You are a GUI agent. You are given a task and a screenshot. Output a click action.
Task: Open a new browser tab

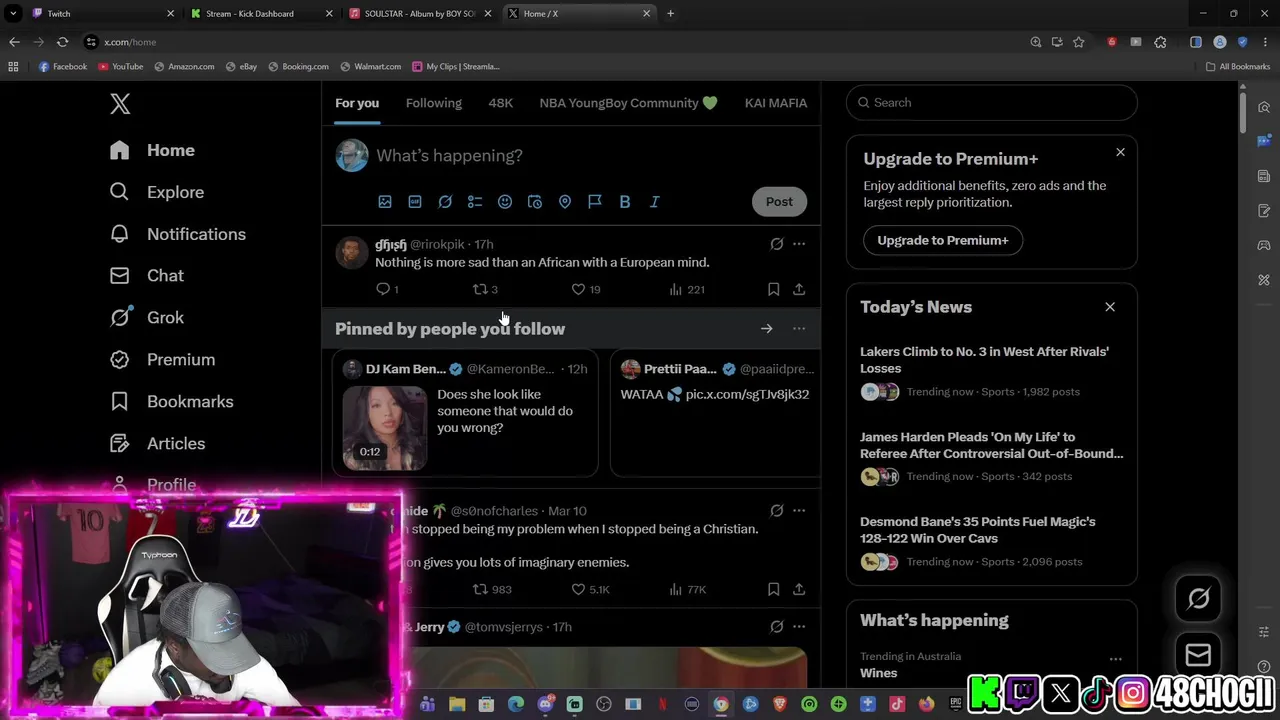[x=670, y=14]
